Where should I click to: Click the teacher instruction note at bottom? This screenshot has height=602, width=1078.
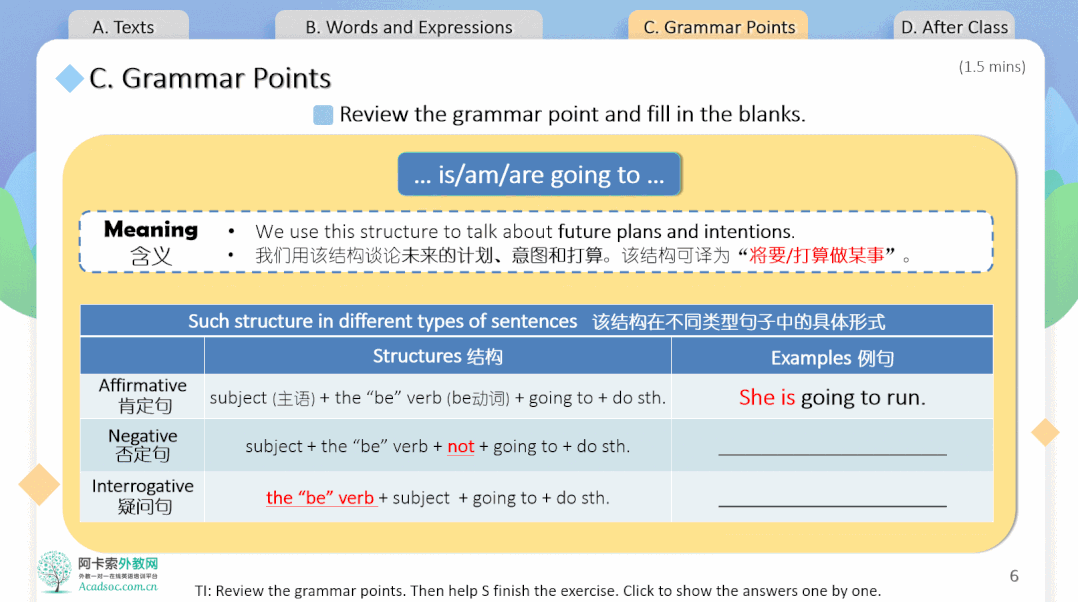pos(538,591)
